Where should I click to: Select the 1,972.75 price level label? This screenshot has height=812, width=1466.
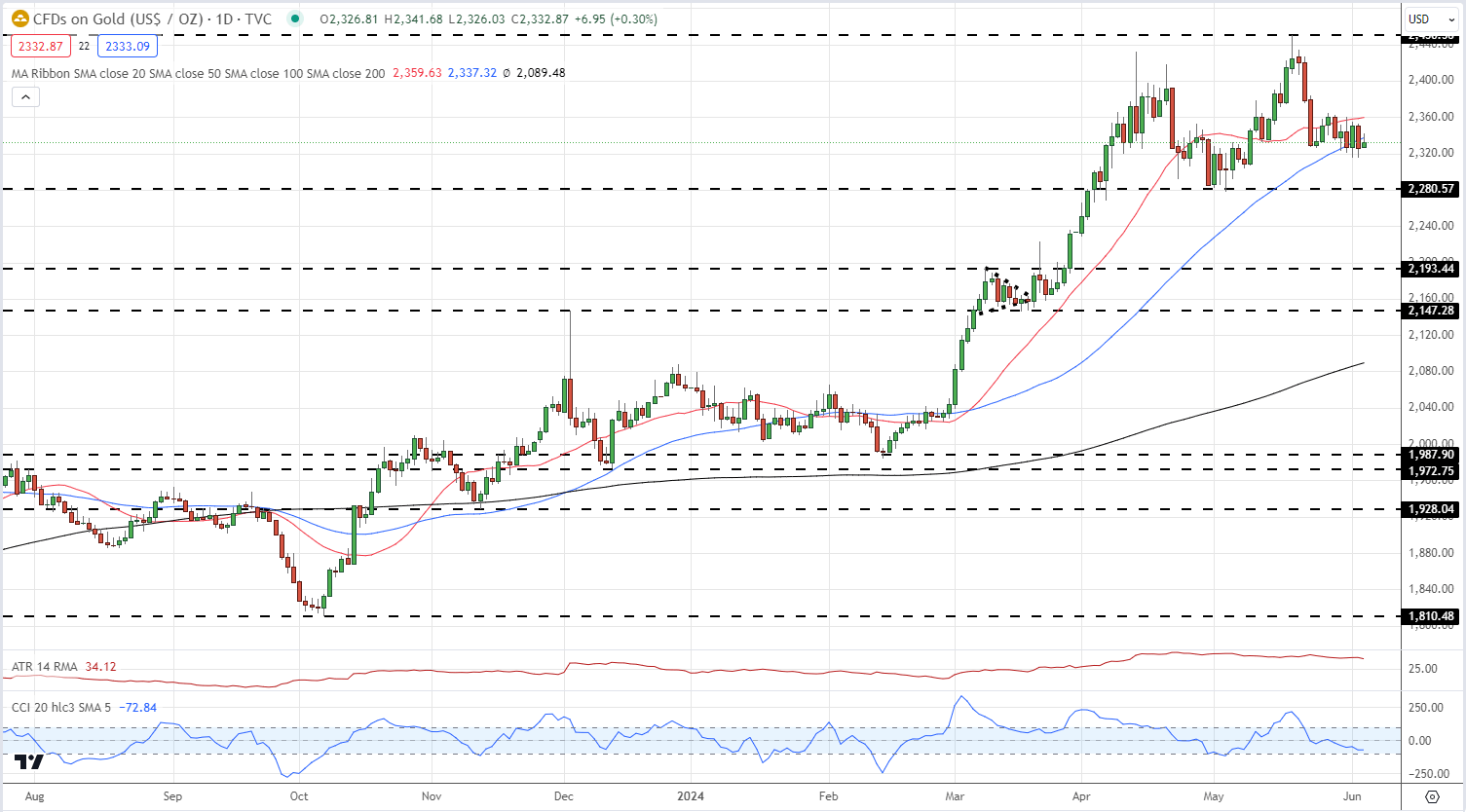pyautogui.click(x=1430, y=470)
